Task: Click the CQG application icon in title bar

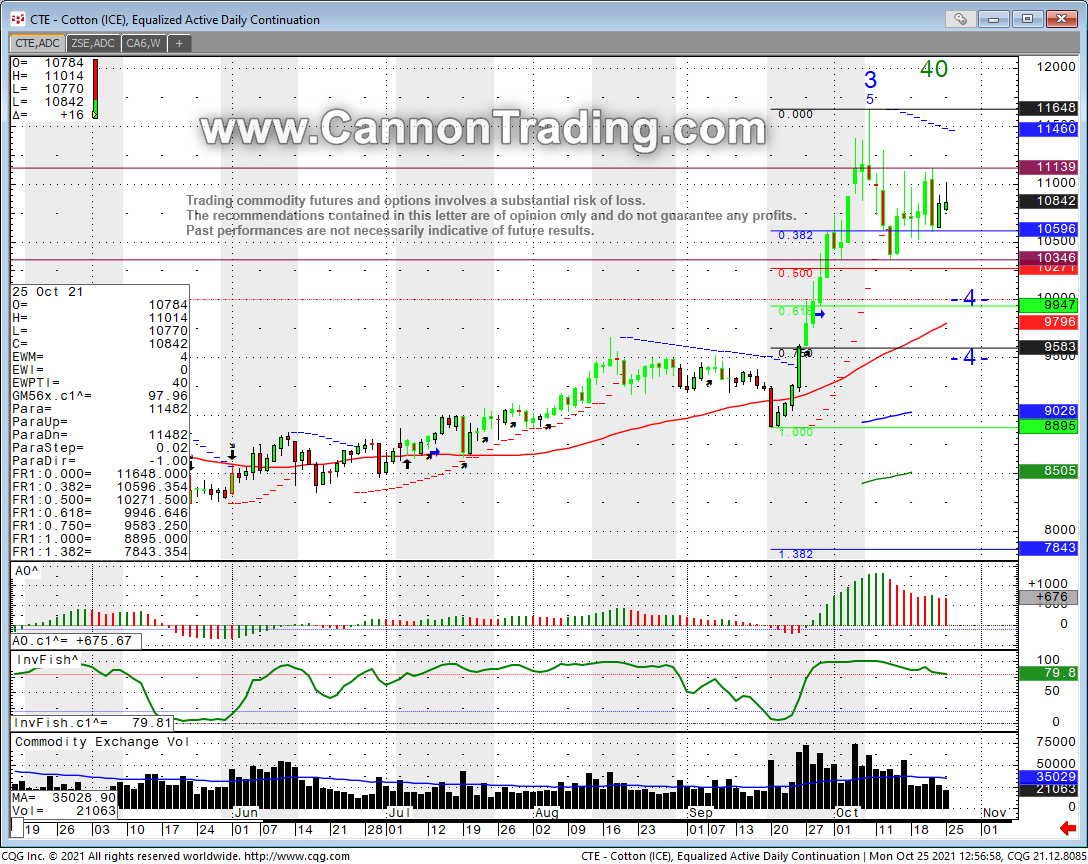Action: pyautogui.click(x=17, y=19)
